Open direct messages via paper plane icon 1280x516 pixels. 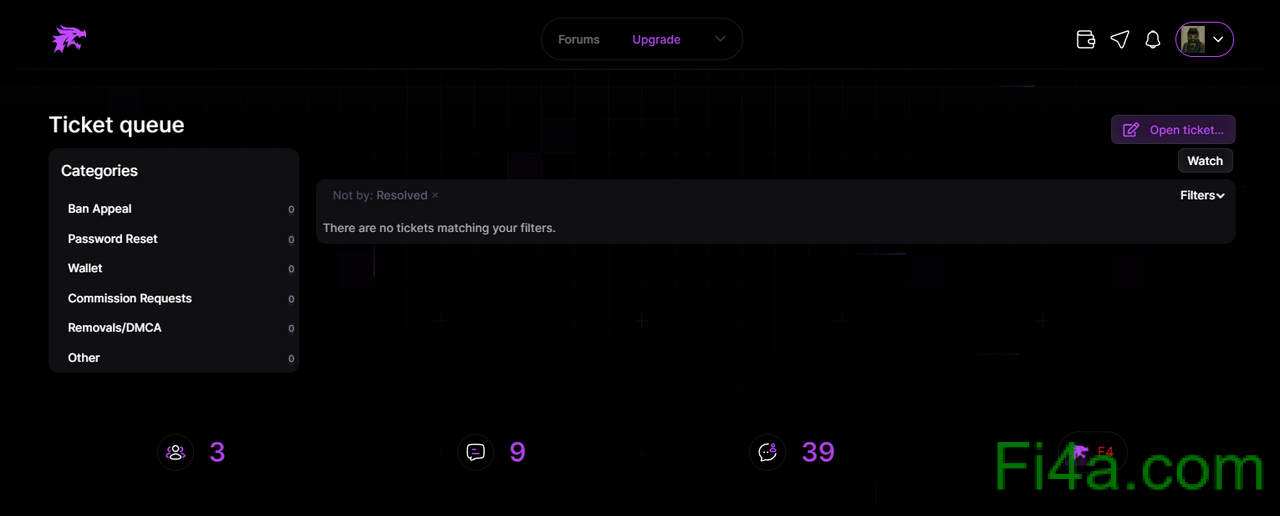1120,40
